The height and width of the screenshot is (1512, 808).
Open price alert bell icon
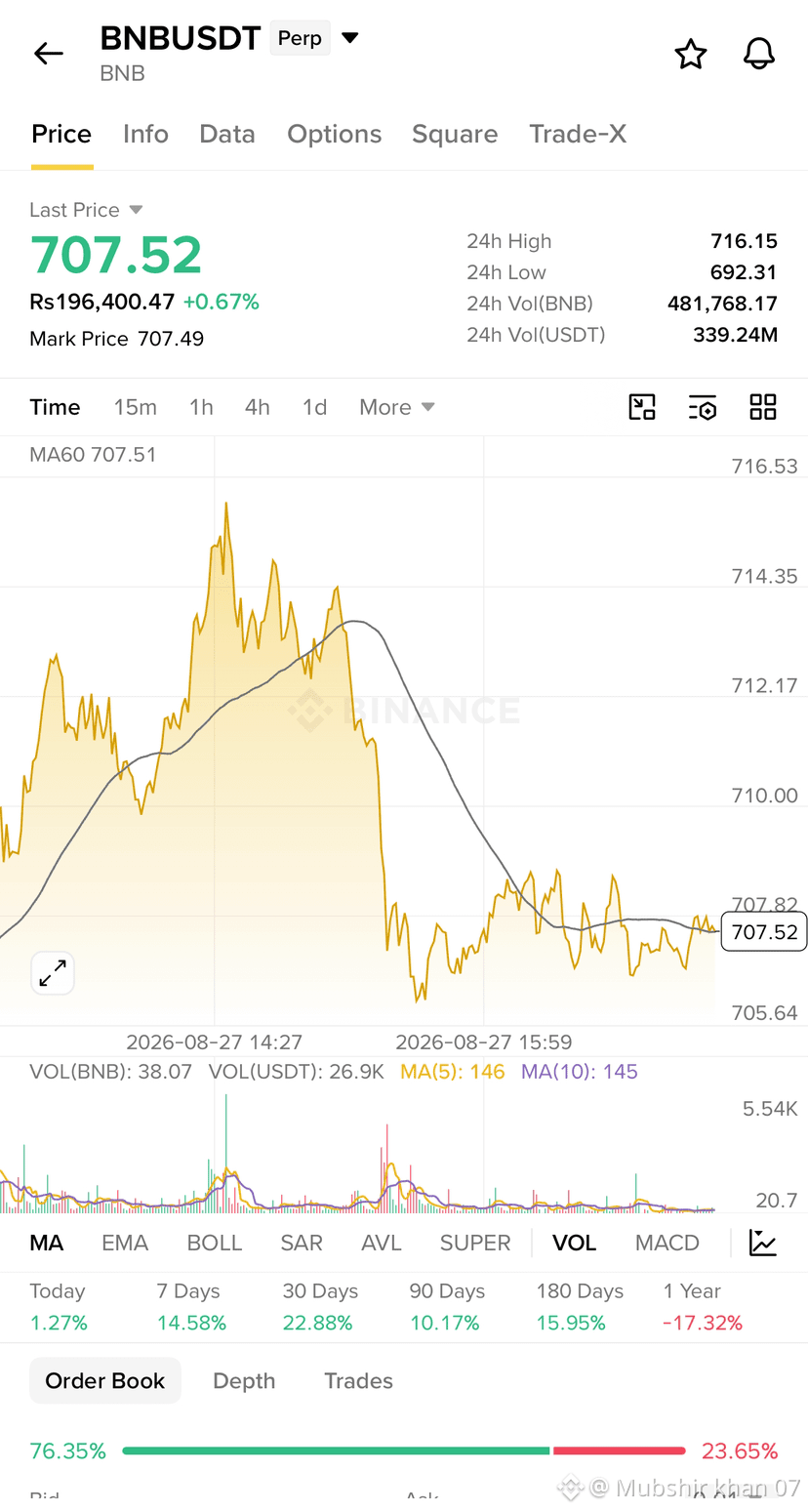[x=759, y=54]
